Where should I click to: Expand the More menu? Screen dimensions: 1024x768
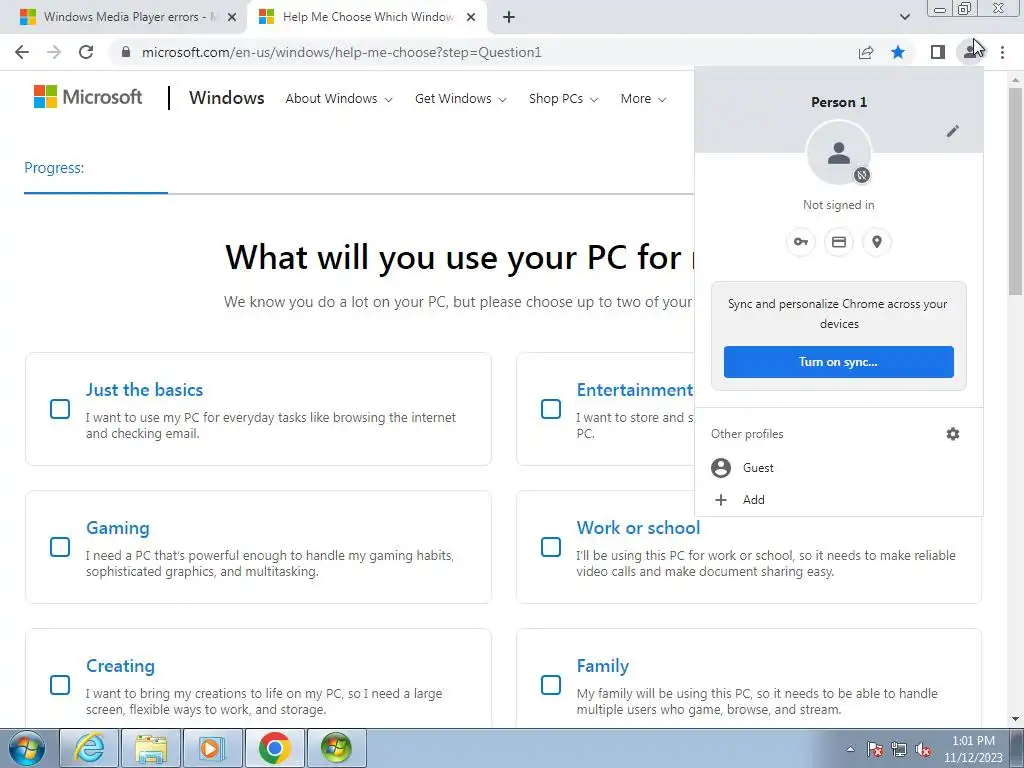coord(643,99)
